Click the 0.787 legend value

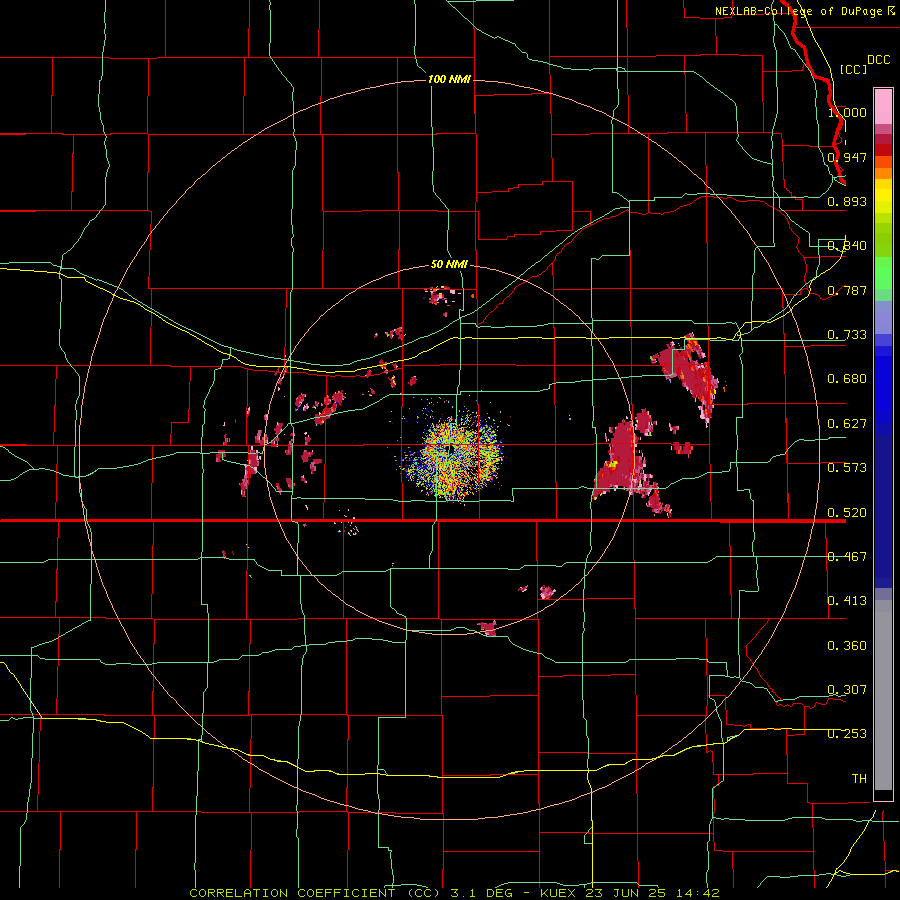847,290
